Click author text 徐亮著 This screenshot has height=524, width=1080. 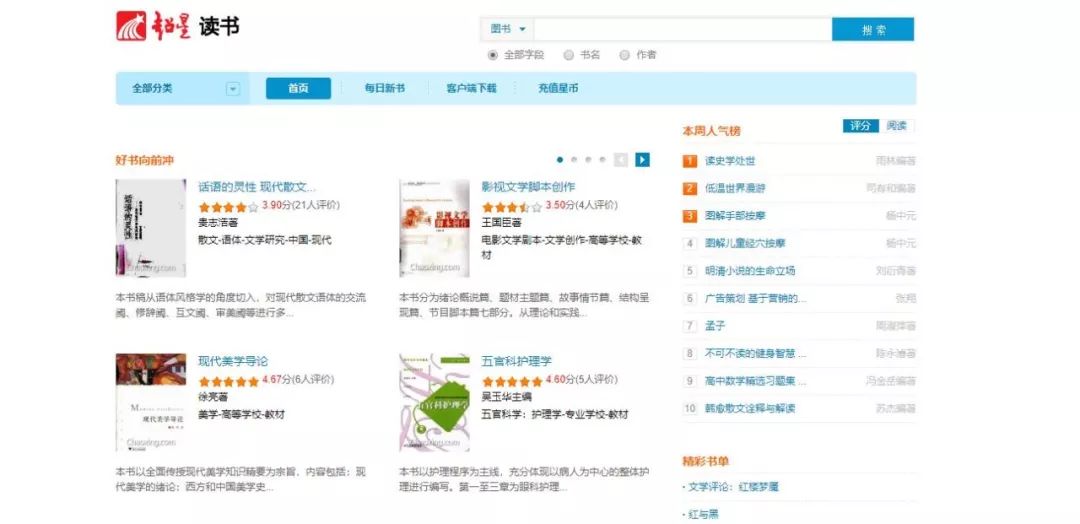(x=214, y=397)
